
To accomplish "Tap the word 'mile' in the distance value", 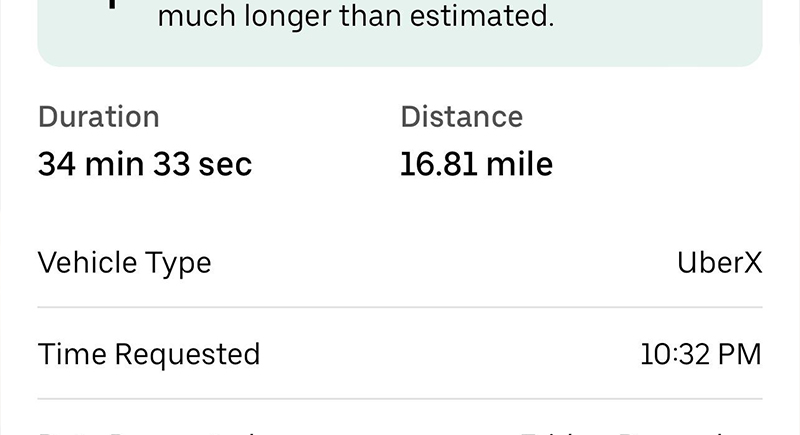I will (x=519, y=164).
